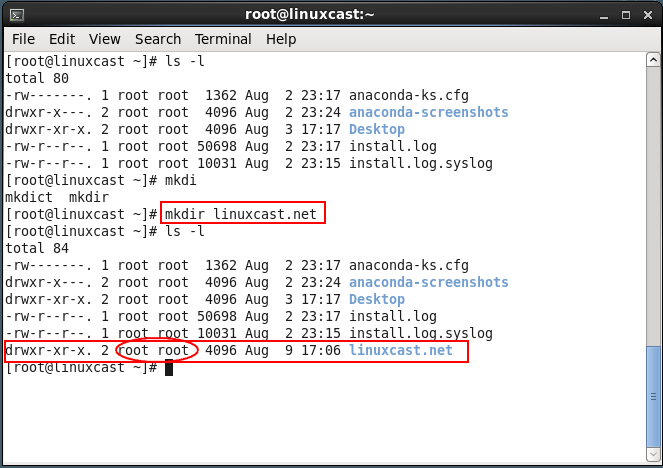This screenshot has height=468, width=663.
Task: Click the cursor block at the last prompt
Action: [169, 367]
